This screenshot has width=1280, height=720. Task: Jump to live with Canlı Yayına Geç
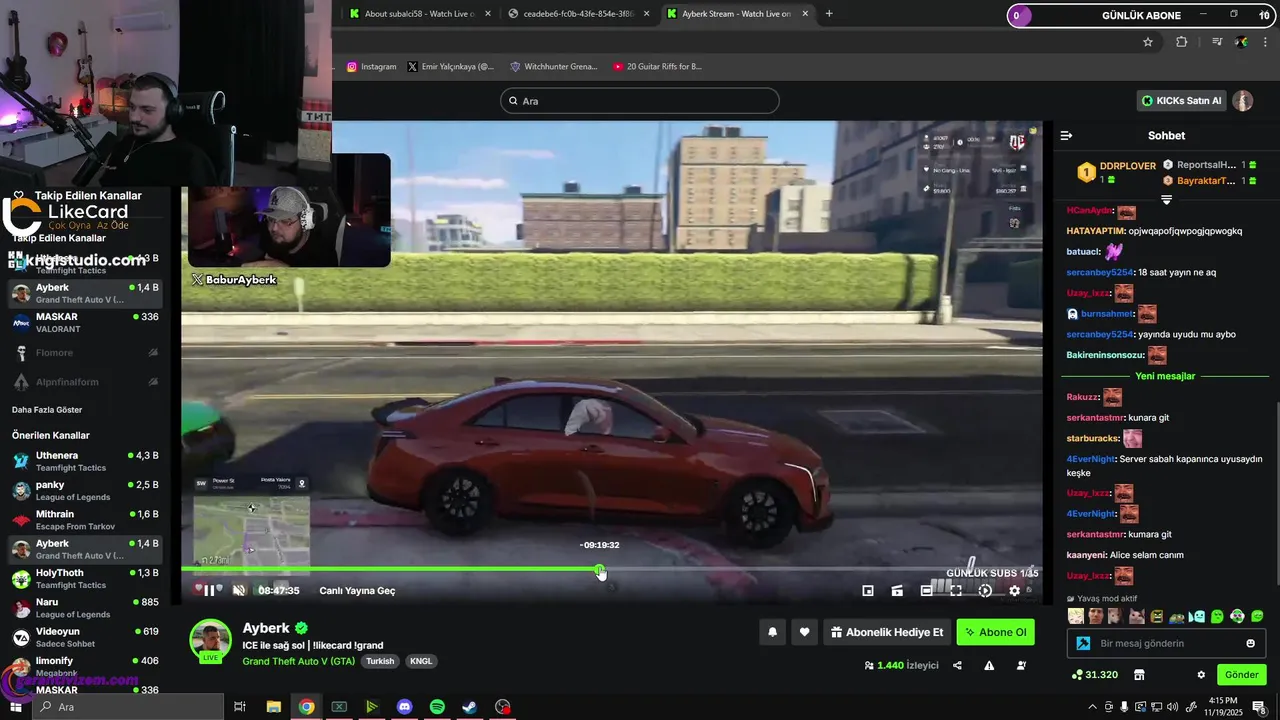[357, 590]
